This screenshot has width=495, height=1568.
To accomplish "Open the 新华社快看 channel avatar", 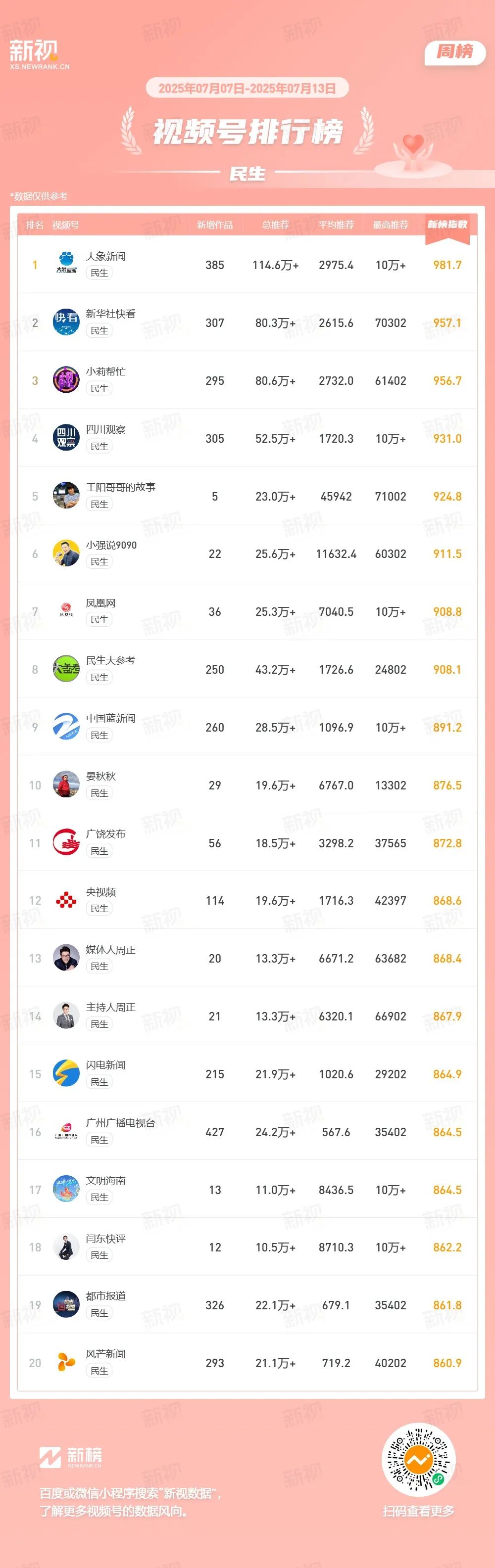I will (x=66, y=322).
